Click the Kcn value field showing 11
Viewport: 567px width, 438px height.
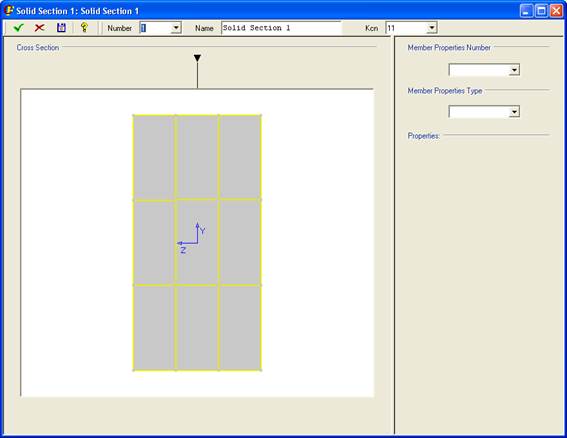(x=406, y=28)
